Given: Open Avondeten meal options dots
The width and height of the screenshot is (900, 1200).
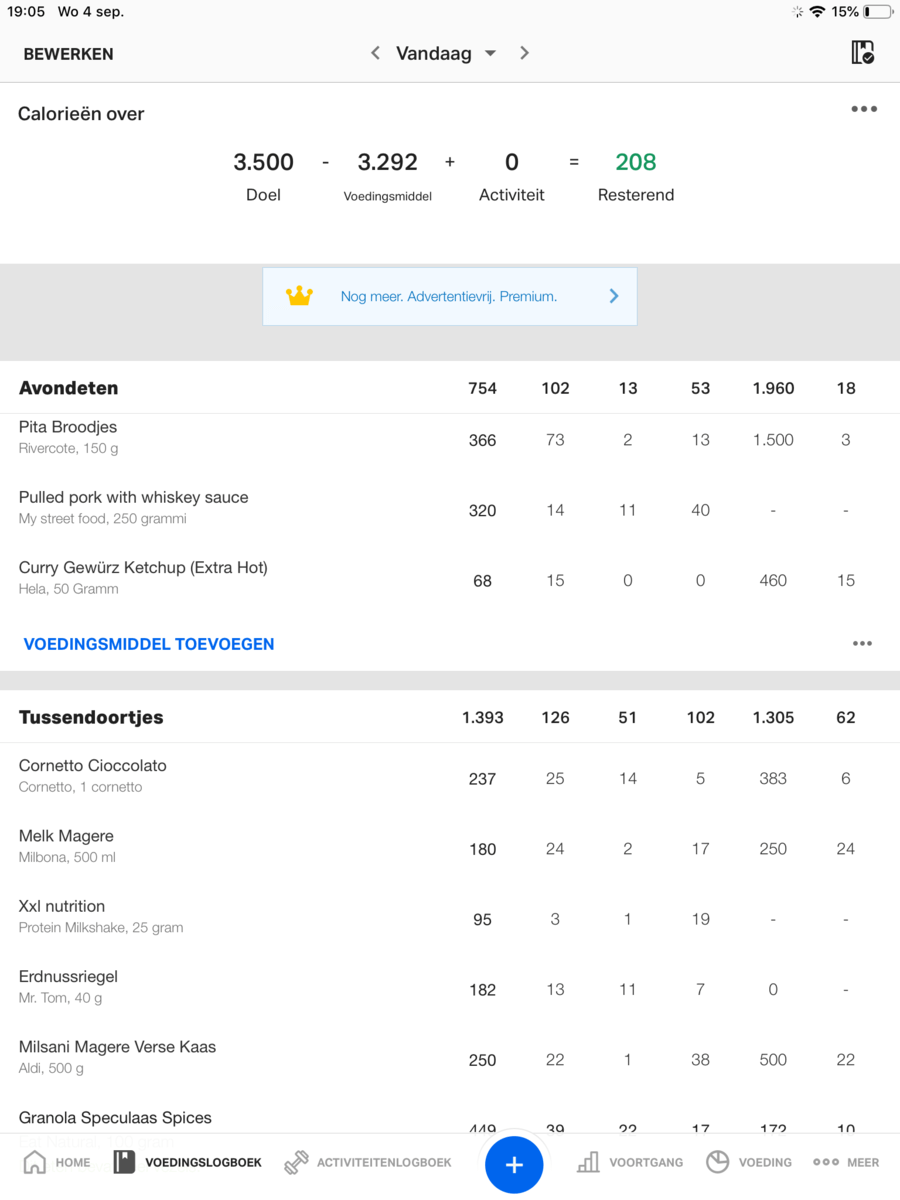Looking at the screenshot, I should point(862,644).
